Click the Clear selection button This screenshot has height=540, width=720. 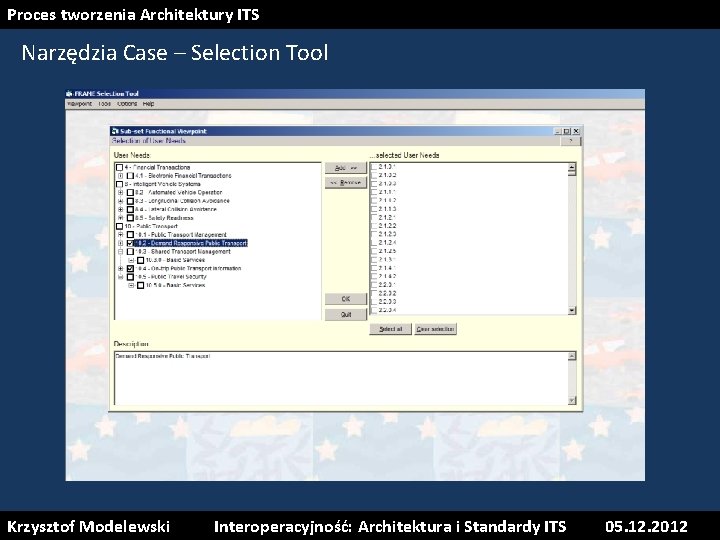[435, 329]
